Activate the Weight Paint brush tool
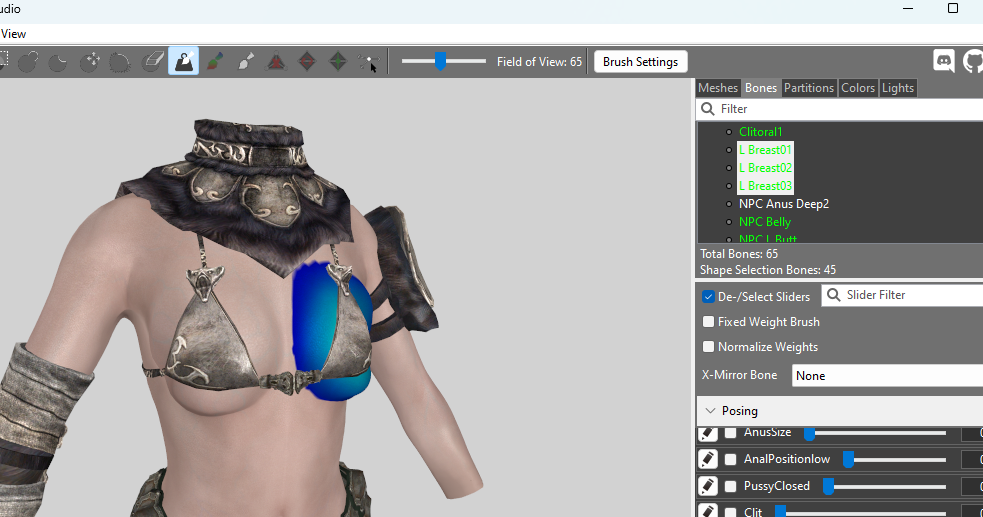Screen dimensions: 983x517 pos(184,61)
